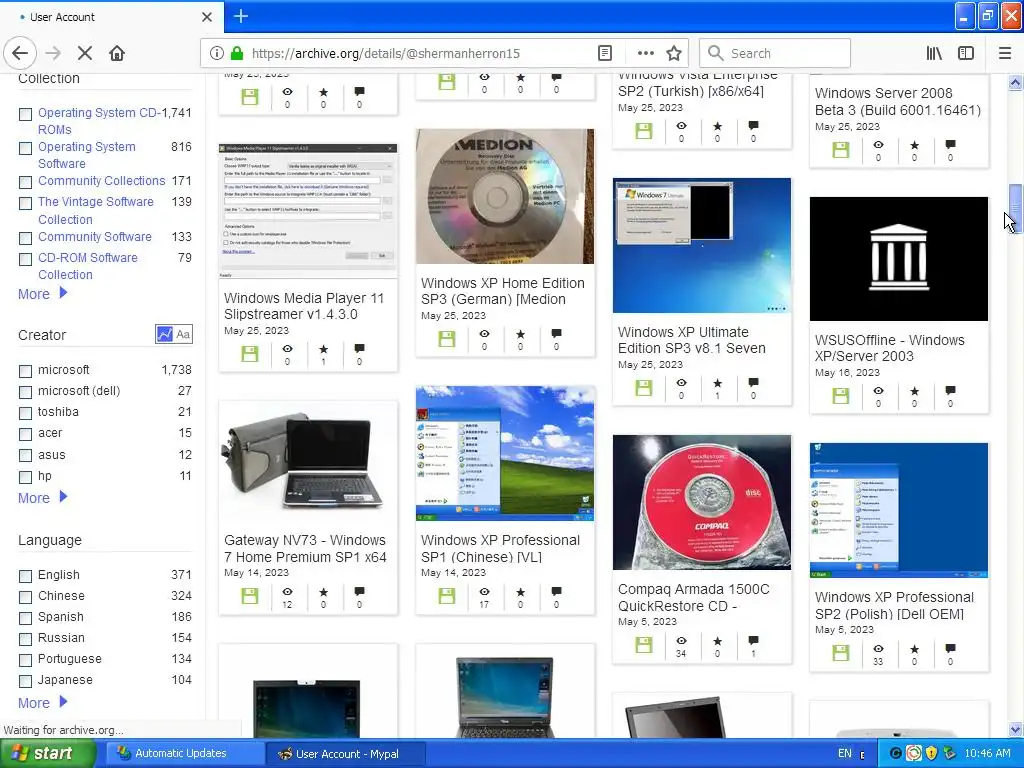Check the hp creator checkbox
The height and width of the screenshot is (768, 1024).
point(25,477)
